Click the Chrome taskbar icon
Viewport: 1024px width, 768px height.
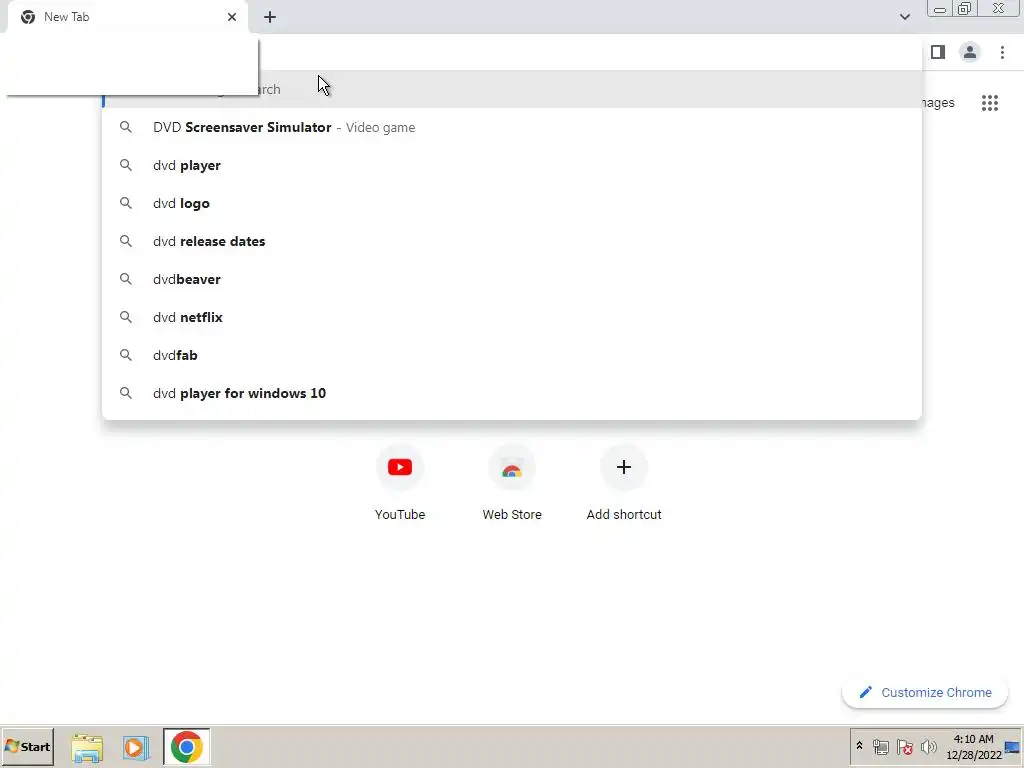point(187,746)
